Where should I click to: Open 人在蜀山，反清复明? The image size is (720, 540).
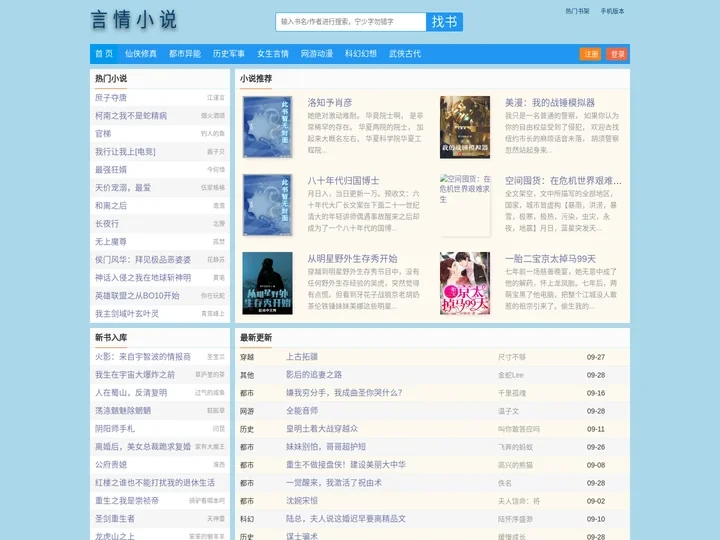131,393
